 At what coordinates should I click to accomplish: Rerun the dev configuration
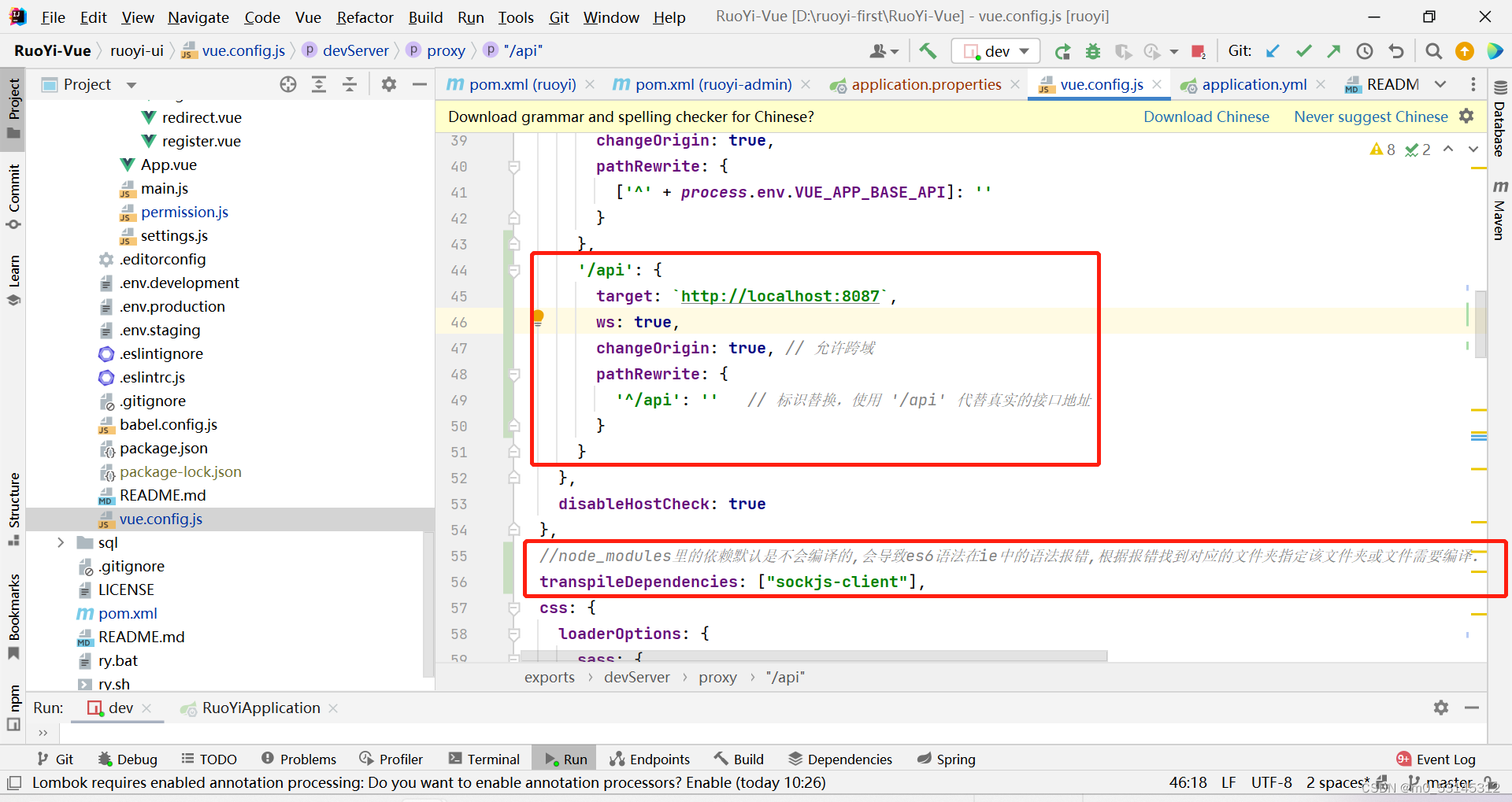[x=1062, y=50]
